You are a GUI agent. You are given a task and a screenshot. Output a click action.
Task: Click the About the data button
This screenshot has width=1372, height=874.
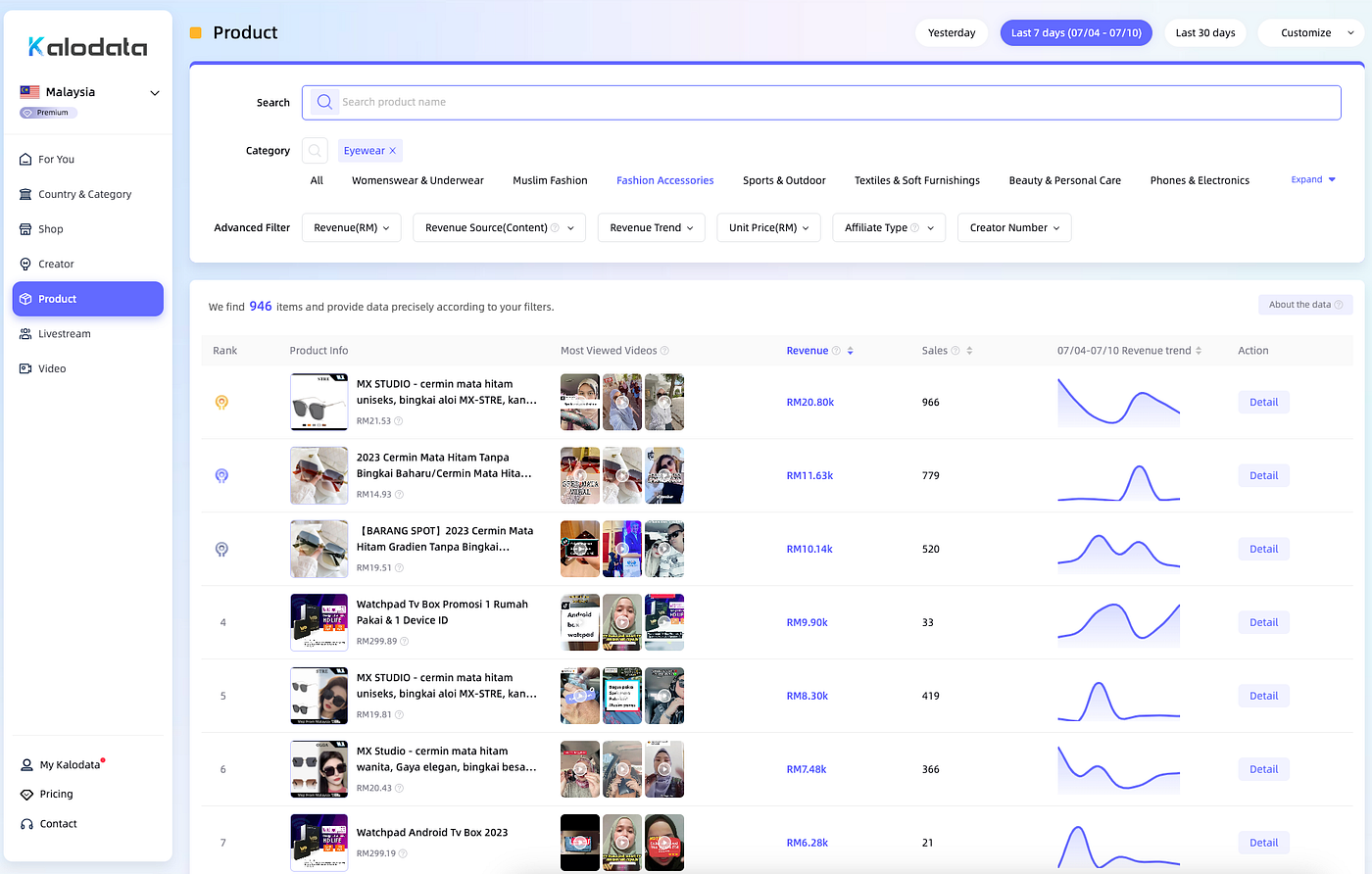1305,305
